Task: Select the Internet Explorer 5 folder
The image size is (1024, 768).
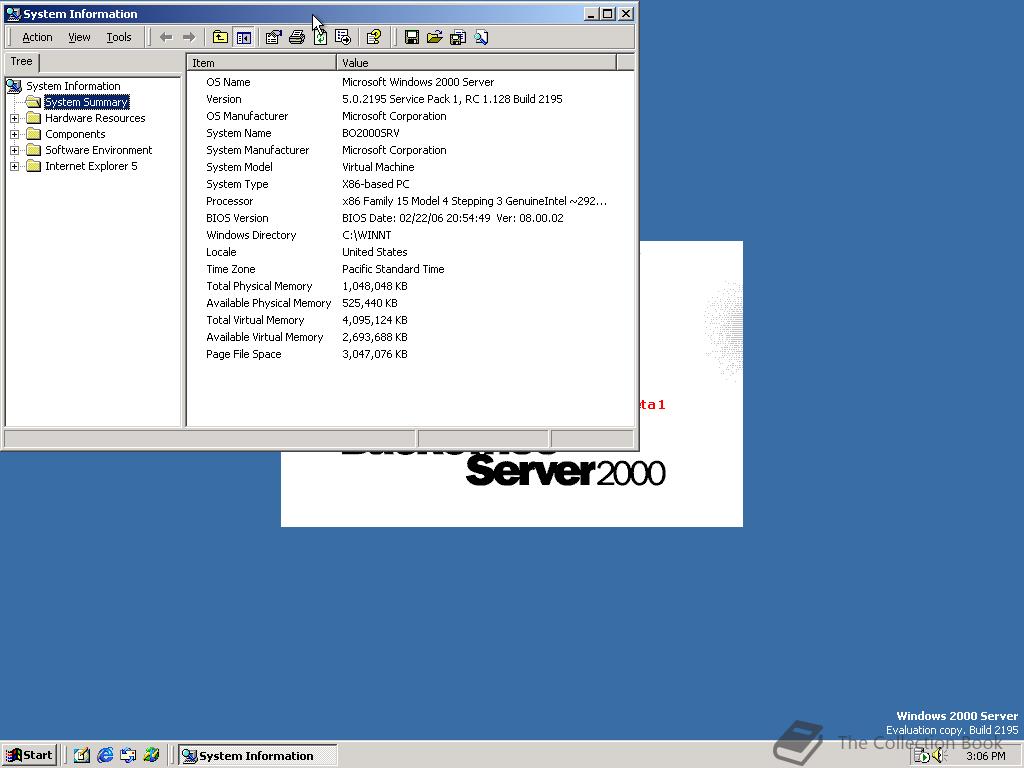Action: point(91,166)
